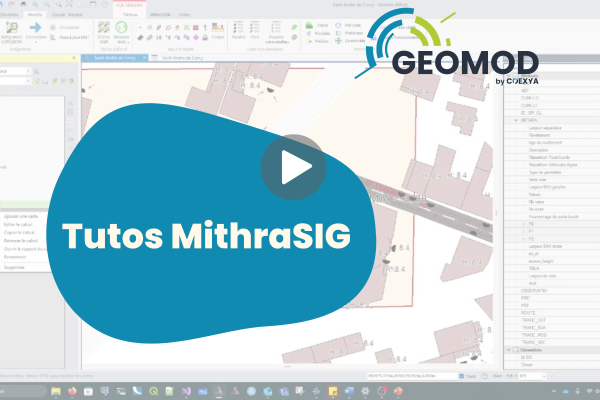
Task: Open the upper left panel combo box
Action: point(15,71)
